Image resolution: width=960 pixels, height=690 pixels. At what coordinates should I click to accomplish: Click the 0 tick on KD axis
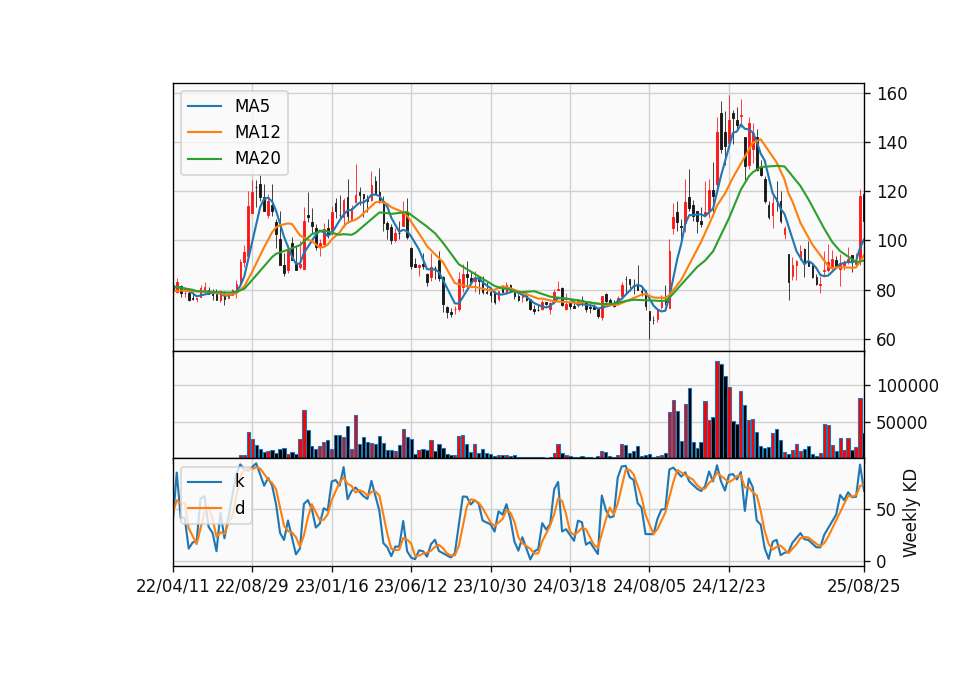point(882,561)
